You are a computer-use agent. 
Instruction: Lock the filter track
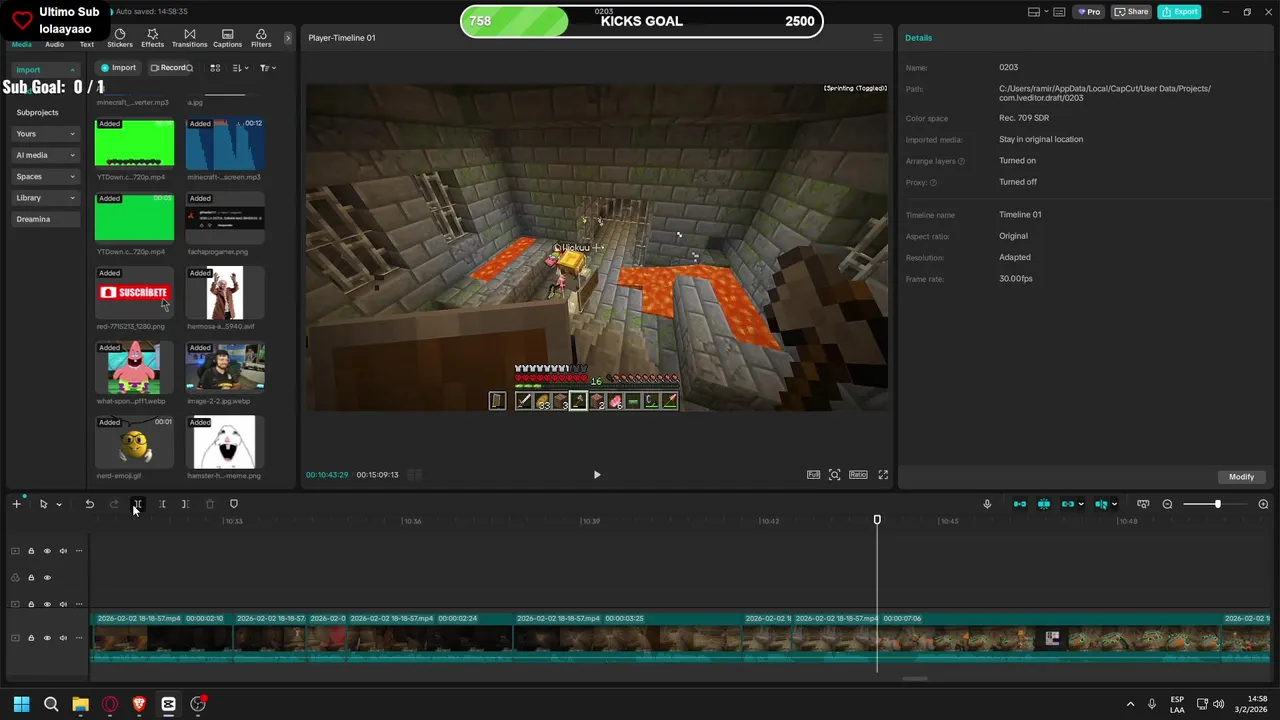[31, 578]
